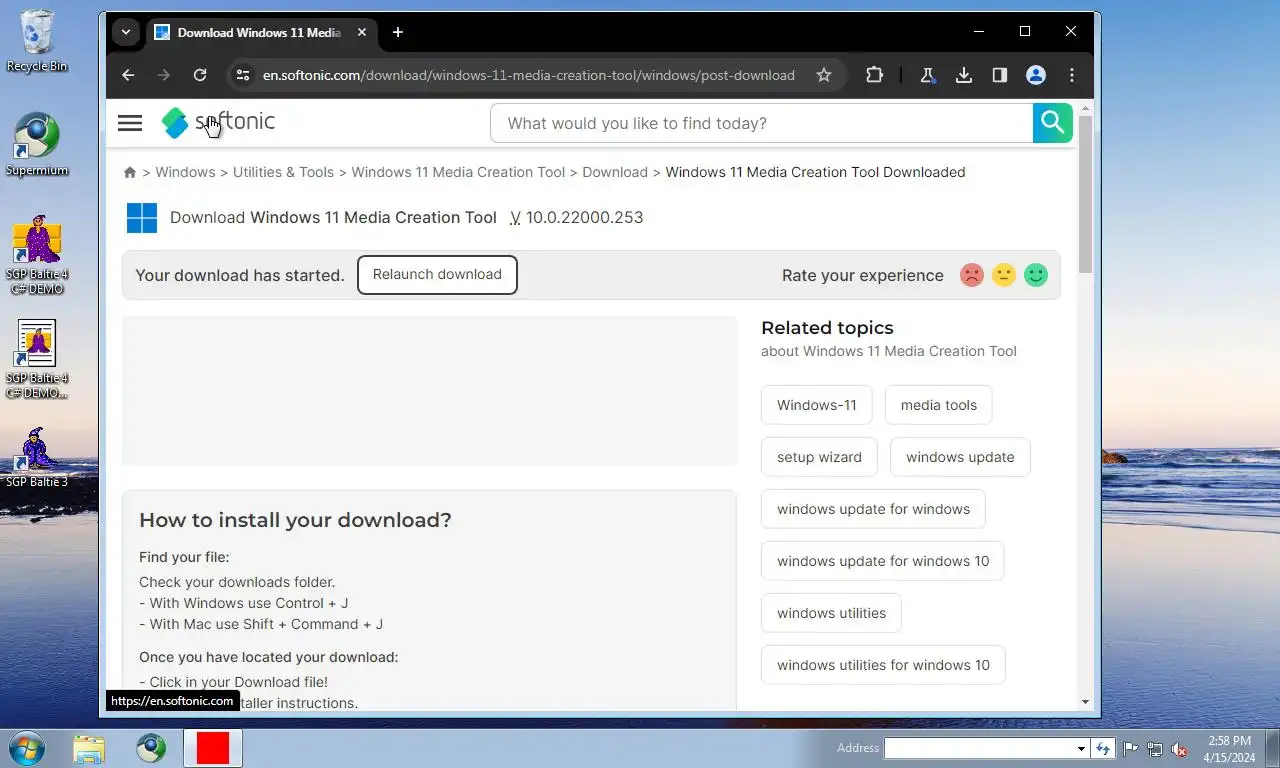Click the Softonic logo
Viewport: 1280px width, 768px height.
tap(218, 122)
